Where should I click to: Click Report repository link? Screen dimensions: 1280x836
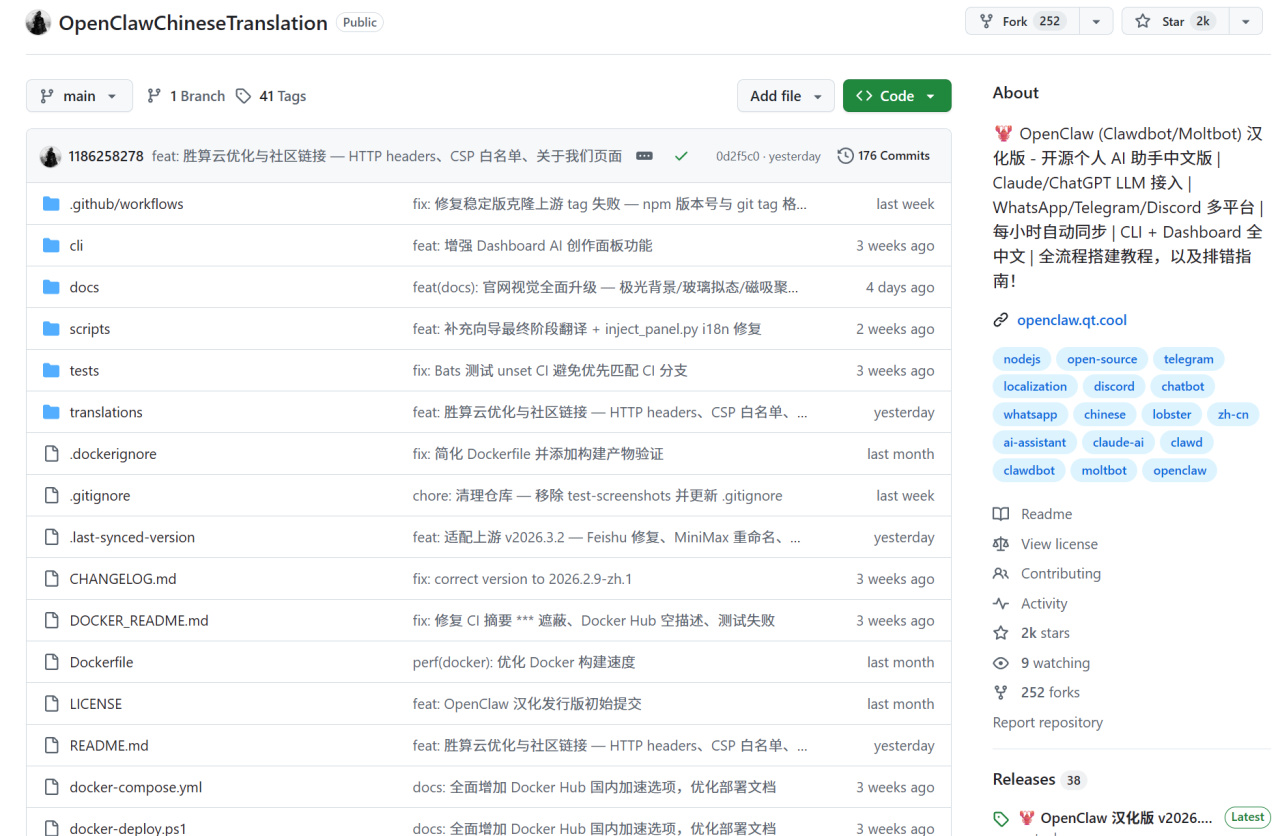(x=1048, y=723)
